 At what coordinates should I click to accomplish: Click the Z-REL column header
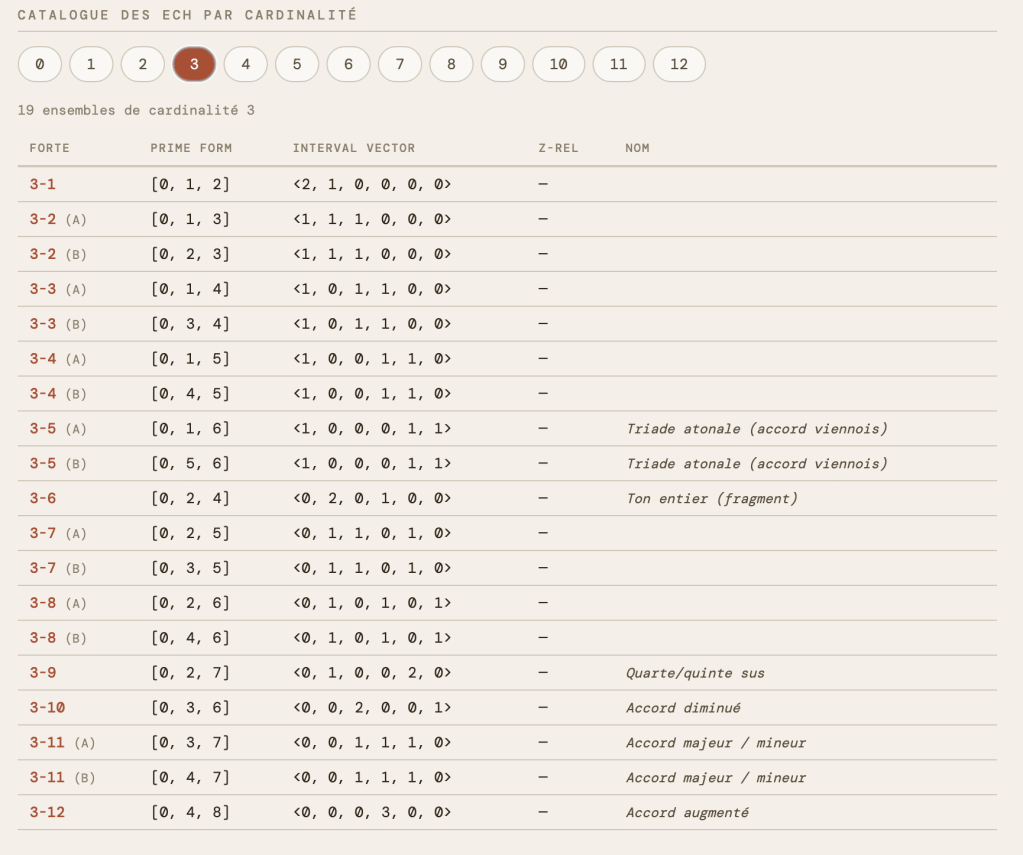(558, 148)
